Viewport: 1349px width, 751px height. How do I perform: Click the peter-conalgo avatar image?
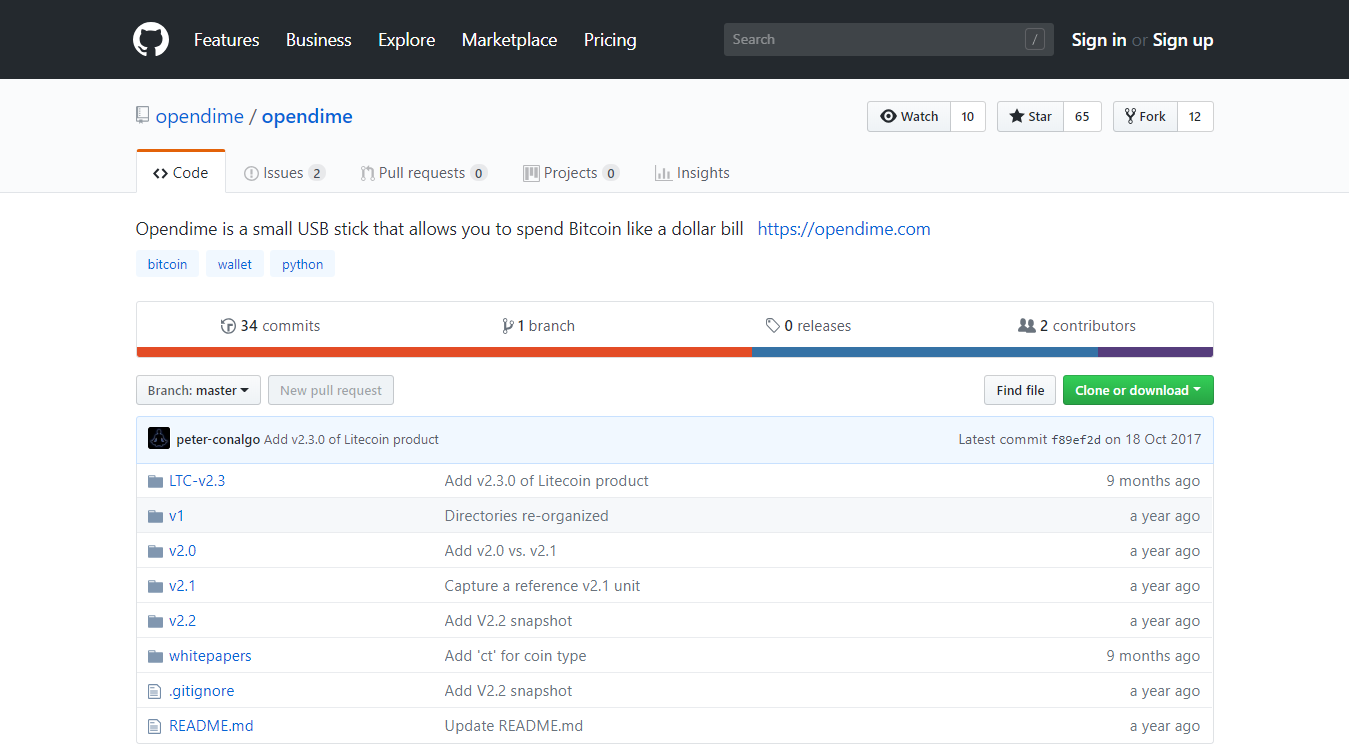click(x=159, y=439)
